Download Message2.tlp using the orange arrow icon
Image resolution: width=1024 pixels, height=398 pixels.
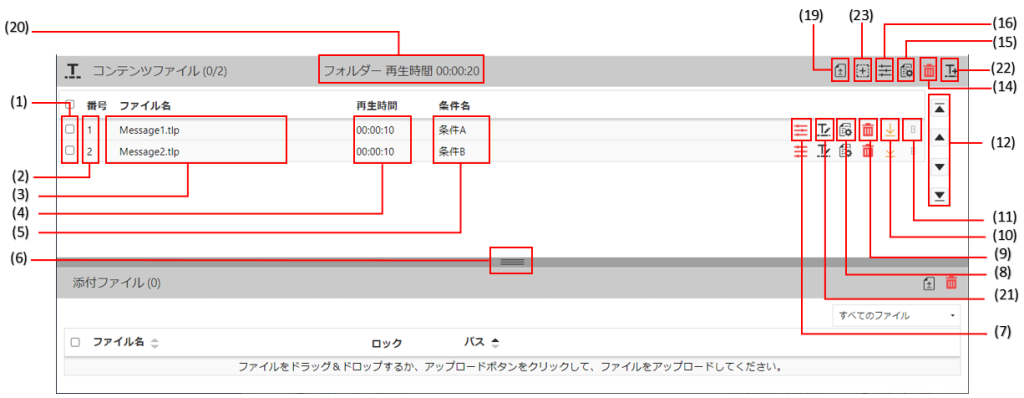click(889, 152)
